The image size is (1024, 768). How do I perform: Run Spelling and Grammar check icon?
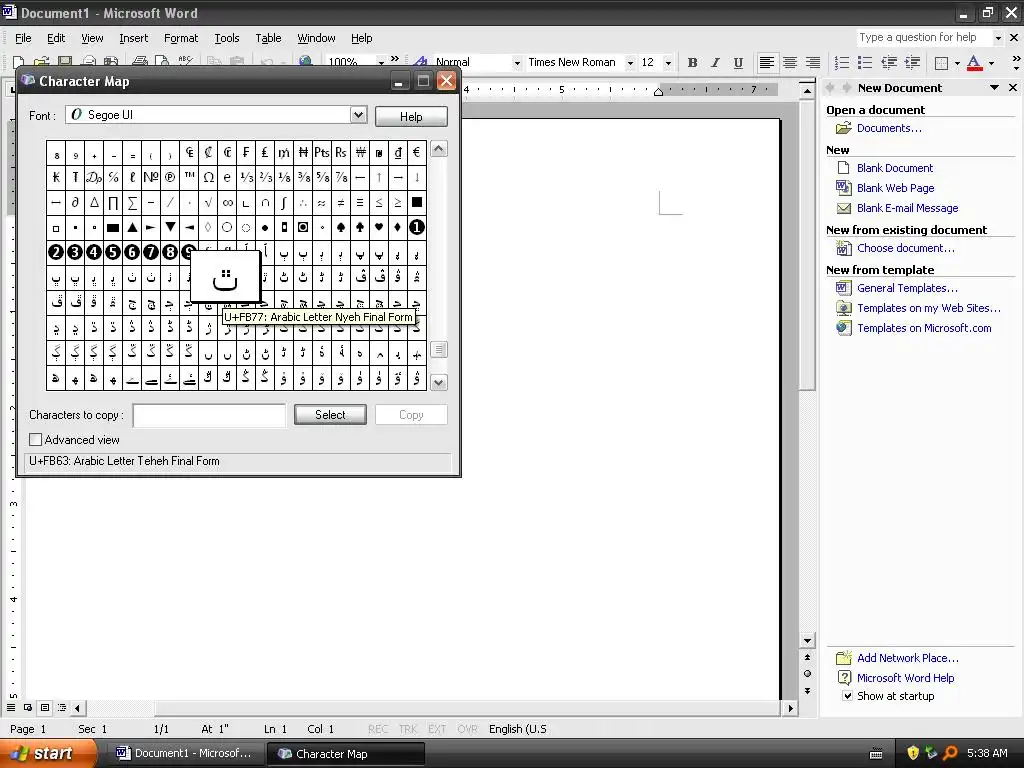tap(185, 61)
